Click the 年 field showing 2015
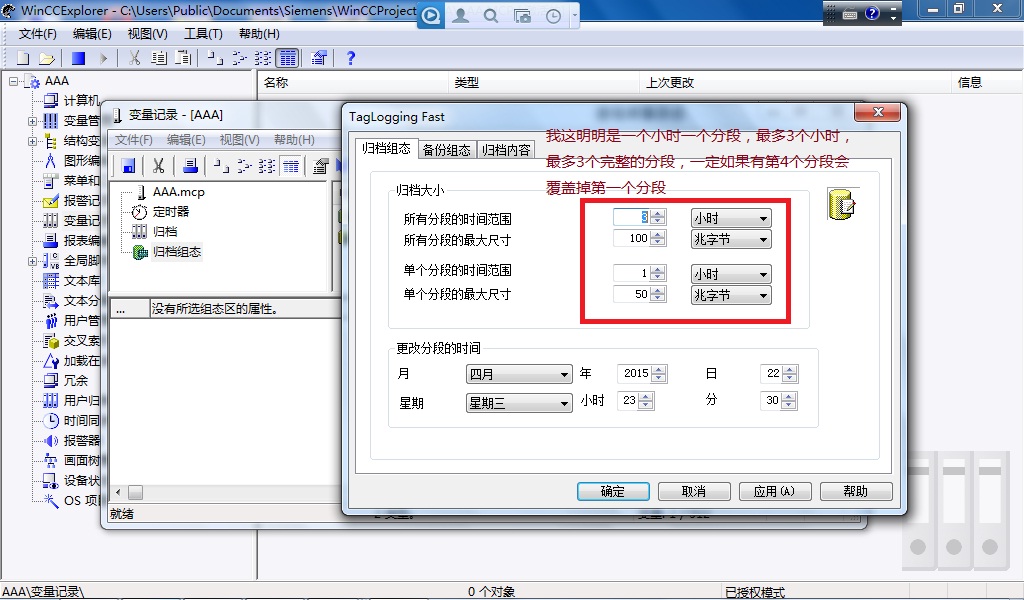1024x600 pixels. [634, 373]
